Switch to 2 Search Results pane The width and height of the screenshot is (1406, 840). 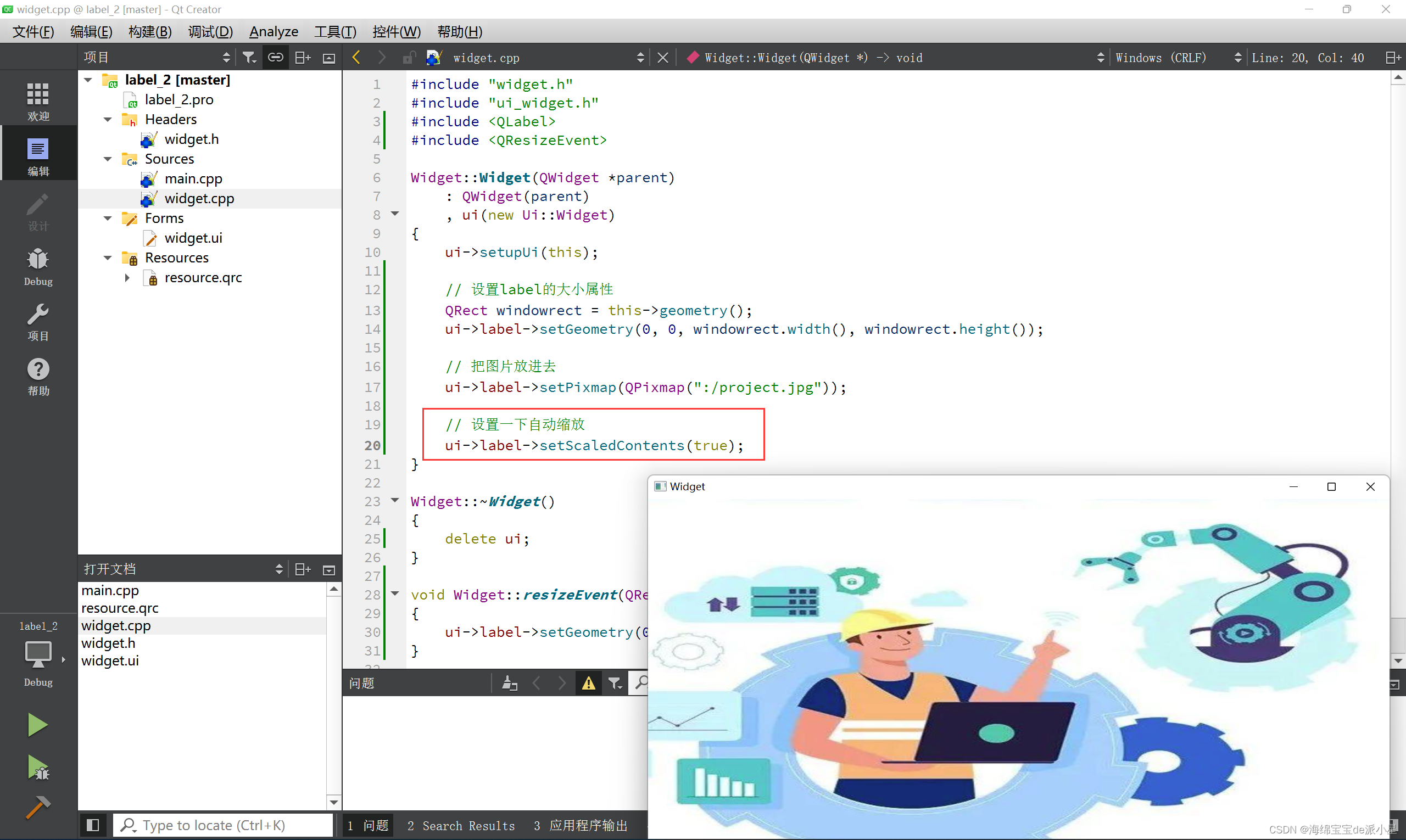point(461,826)
